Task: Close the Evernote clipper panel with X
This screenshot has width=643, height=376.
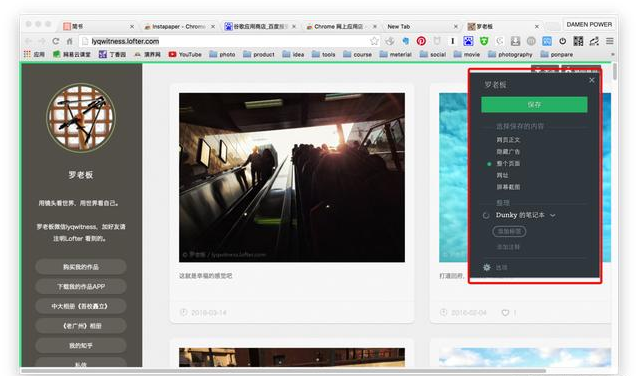Action: click(591, 80)
